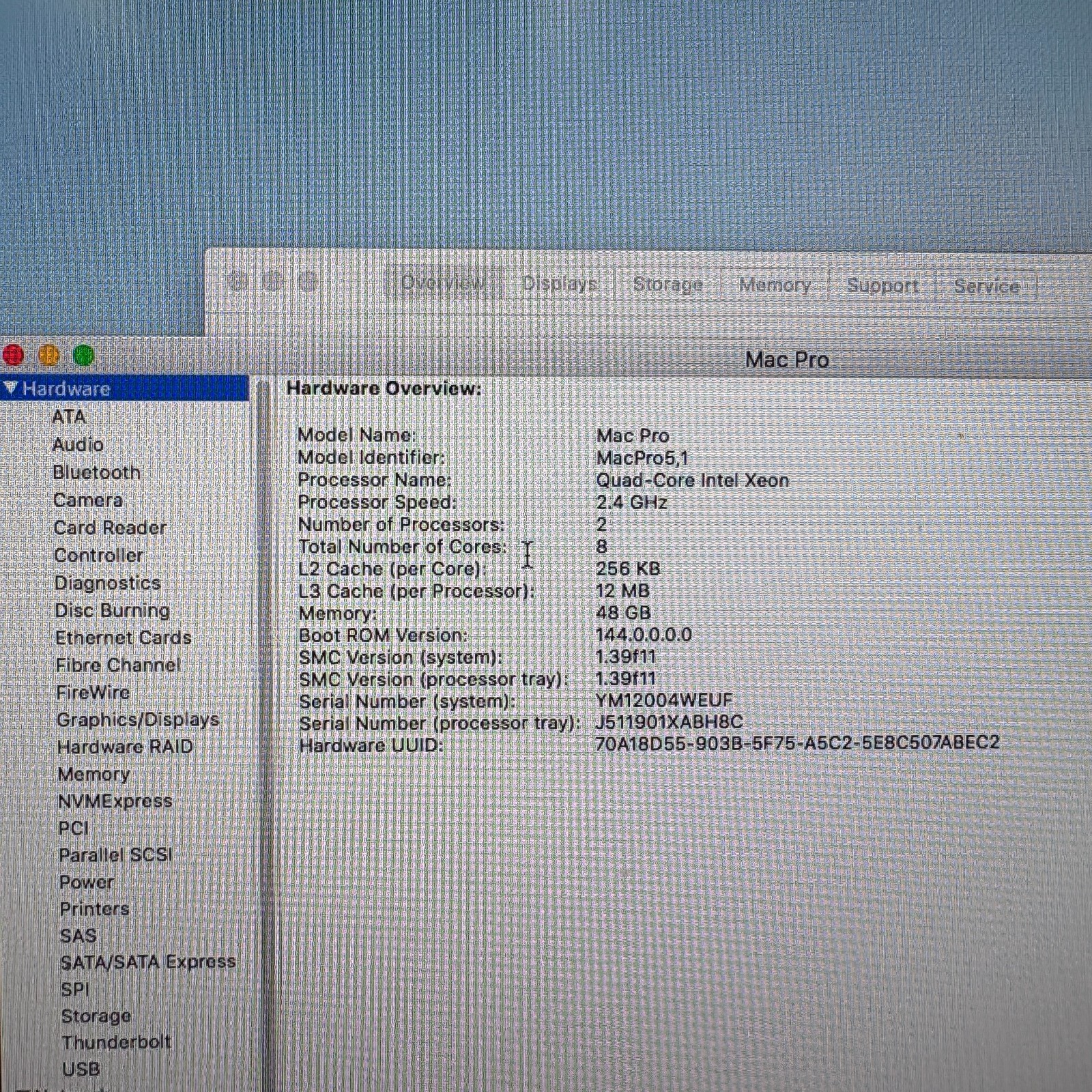Select Disc Burning entry
The height and width of the screenshot is (1092, 1092).
pos(113,610)
